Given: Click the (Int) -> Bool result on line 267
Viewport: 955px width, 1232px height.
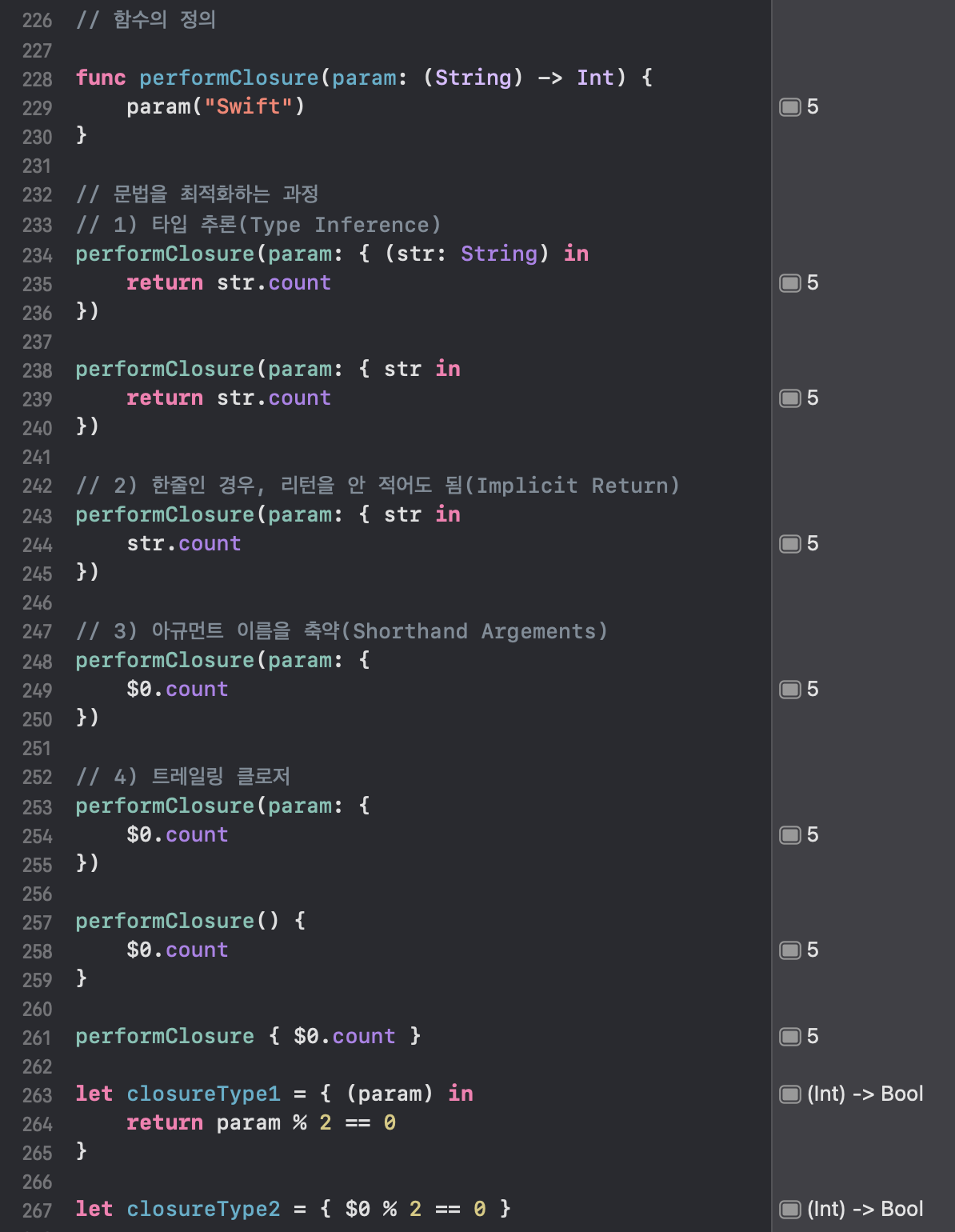Looking at the screenshot, I should pyautogui.click(x=865, y=1209).
